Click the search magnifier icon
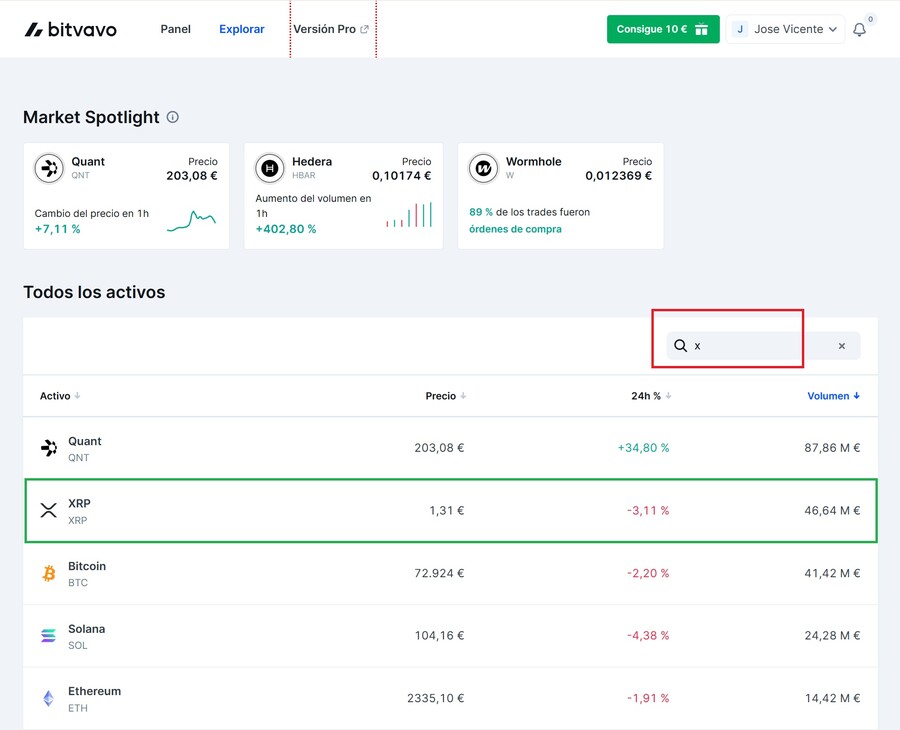 (680, 345)
